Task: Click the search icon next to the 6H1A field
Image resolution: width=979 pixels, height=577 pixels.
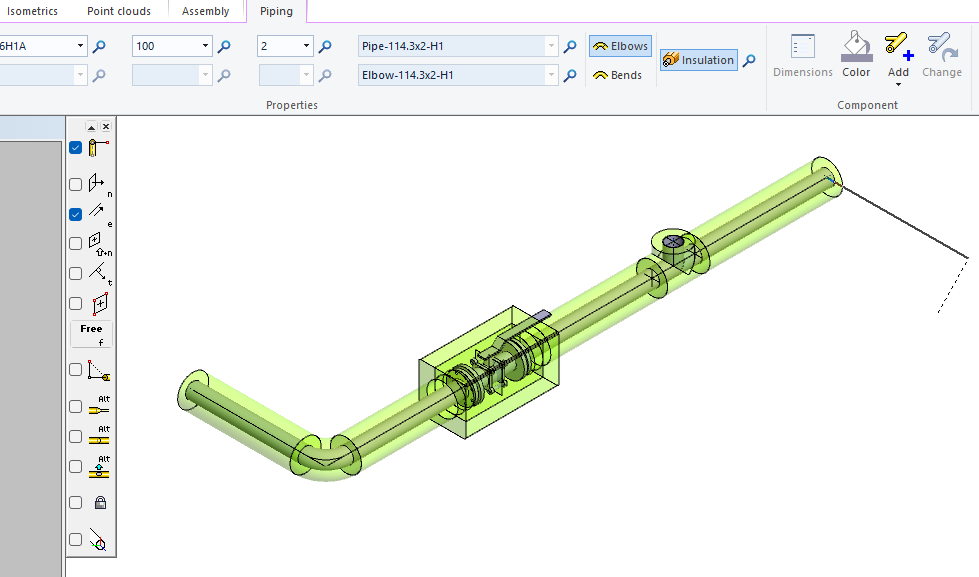Action: pos(98,45)
